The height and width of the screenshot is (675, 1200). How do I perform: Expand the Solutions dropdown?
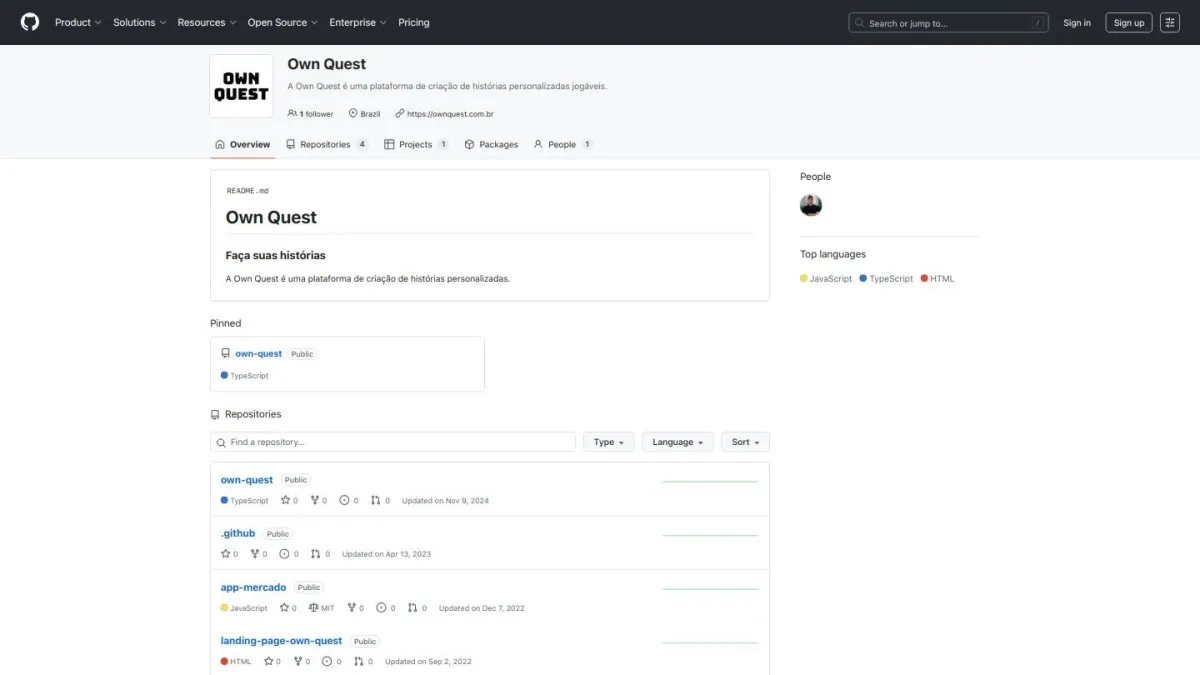(140, 22)
